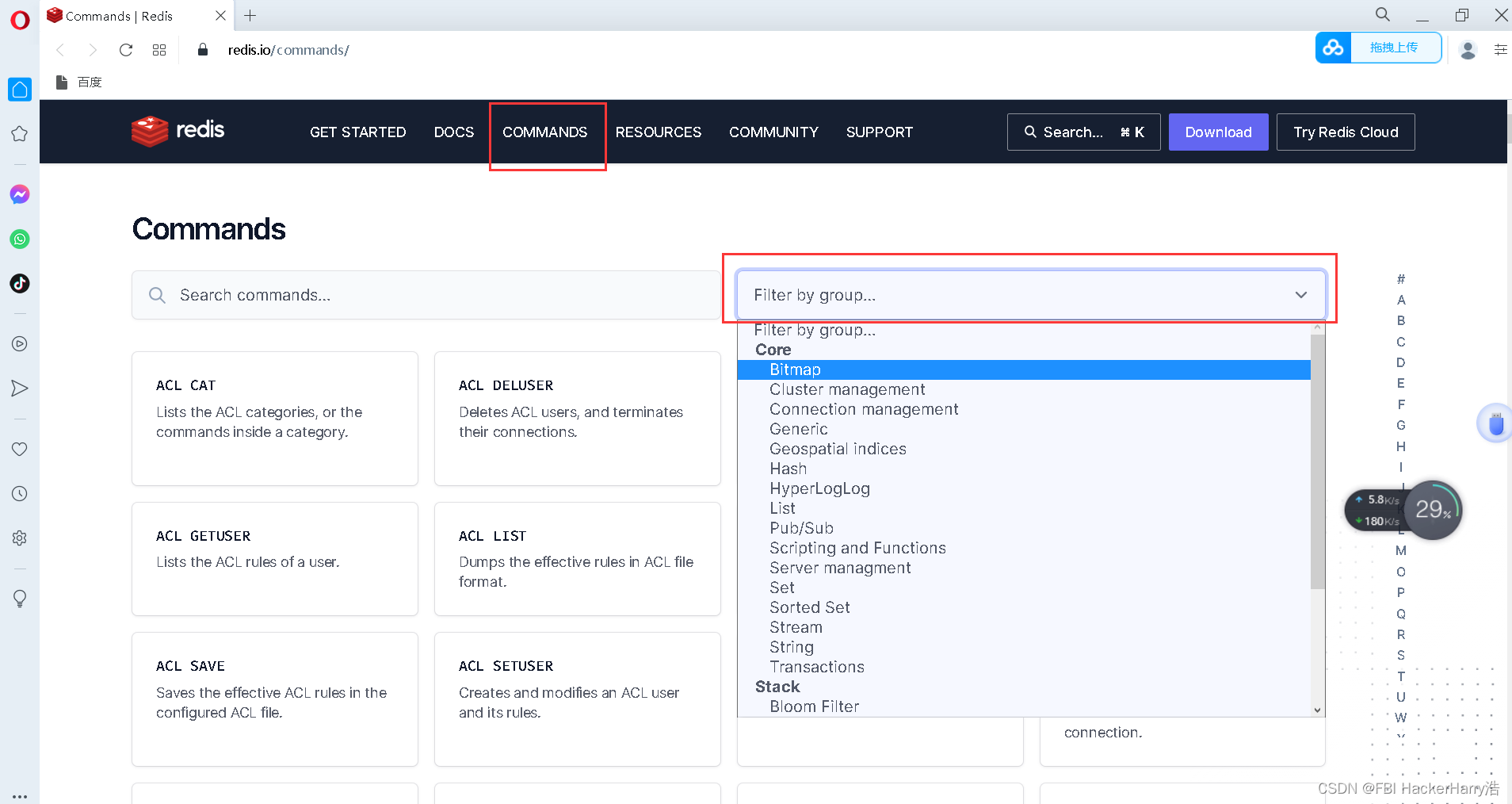Select Cluster management group option

(1024, 389)
